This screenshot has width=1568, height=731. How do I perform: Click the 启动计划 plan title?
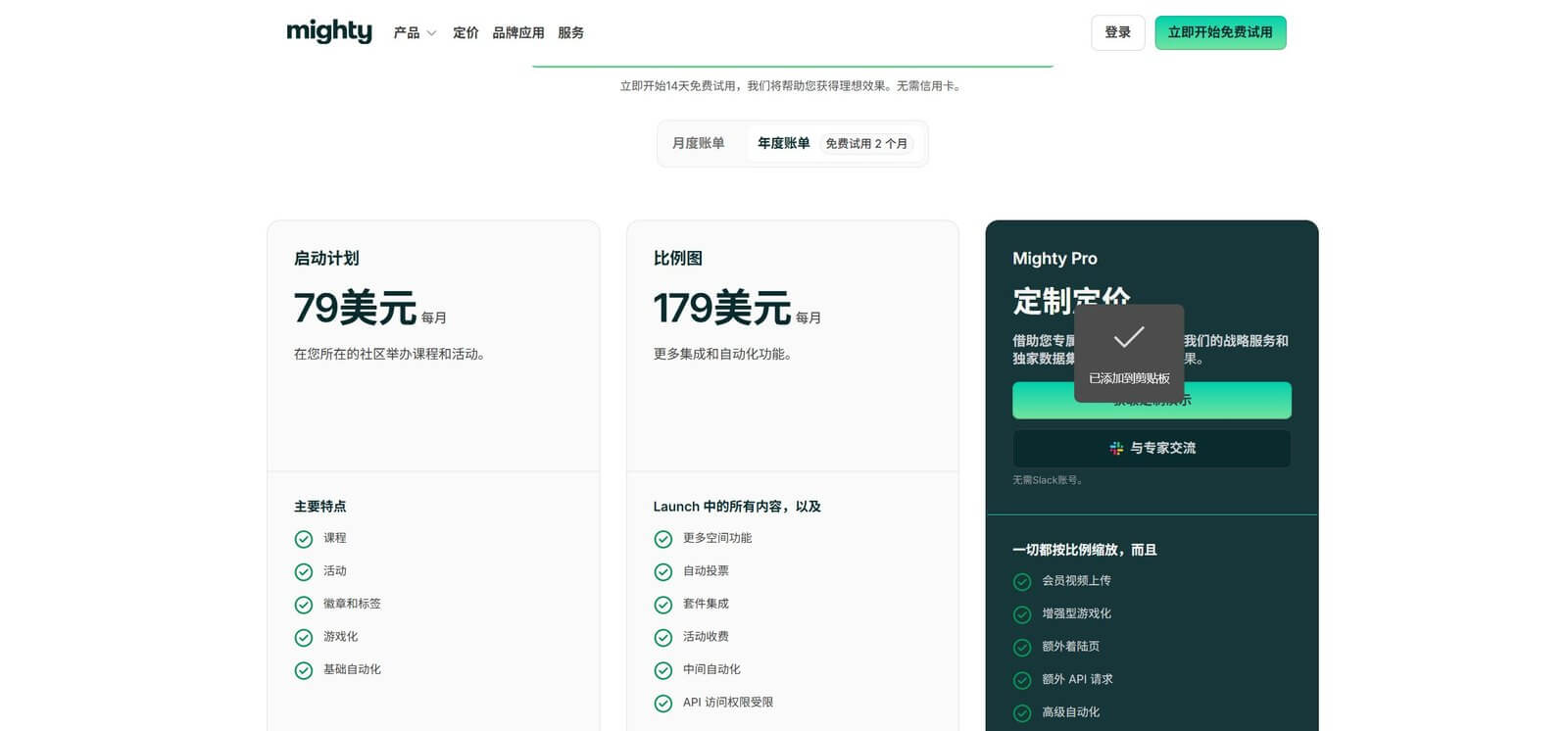click(x=326, y=259)
